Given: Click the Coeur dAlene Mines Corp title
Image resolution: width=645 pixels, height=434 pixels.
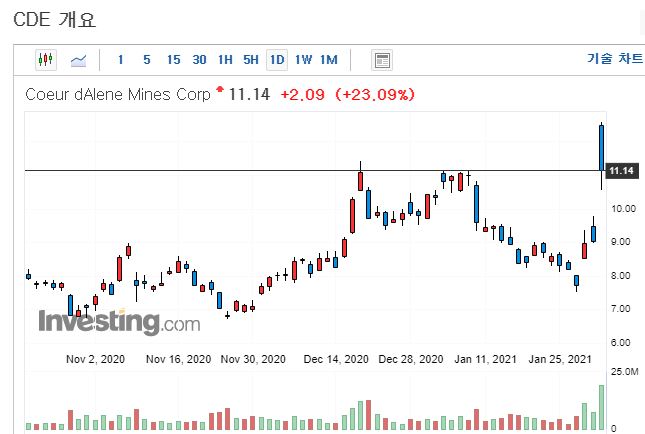Looking at the screenshot, I should [x=118, y=95].
